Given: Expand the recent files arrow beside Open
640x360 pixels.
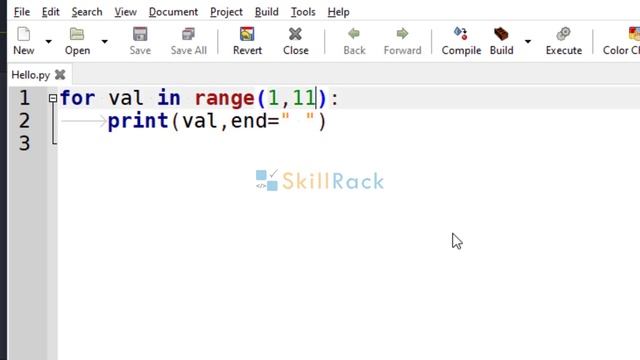Looking at the screenshot, I should tap(104, 42).
